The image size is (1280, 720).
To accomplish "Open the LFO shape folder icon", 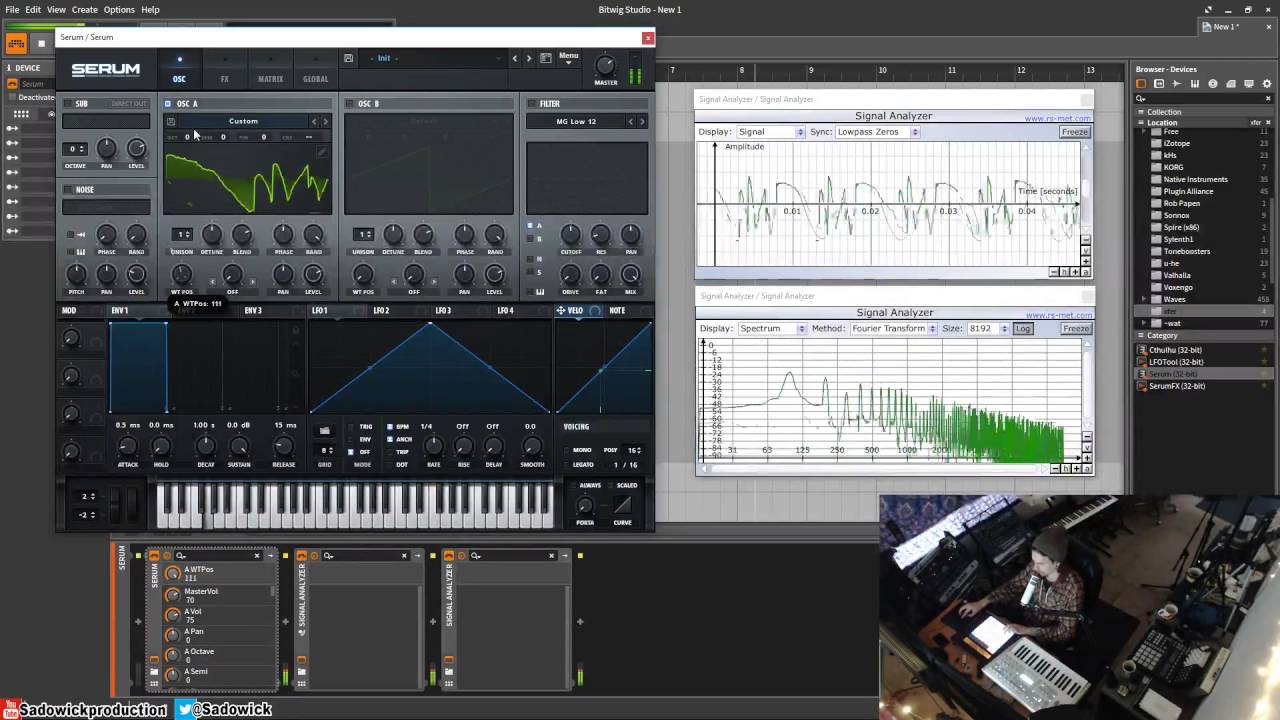I will tap(324, 431).
